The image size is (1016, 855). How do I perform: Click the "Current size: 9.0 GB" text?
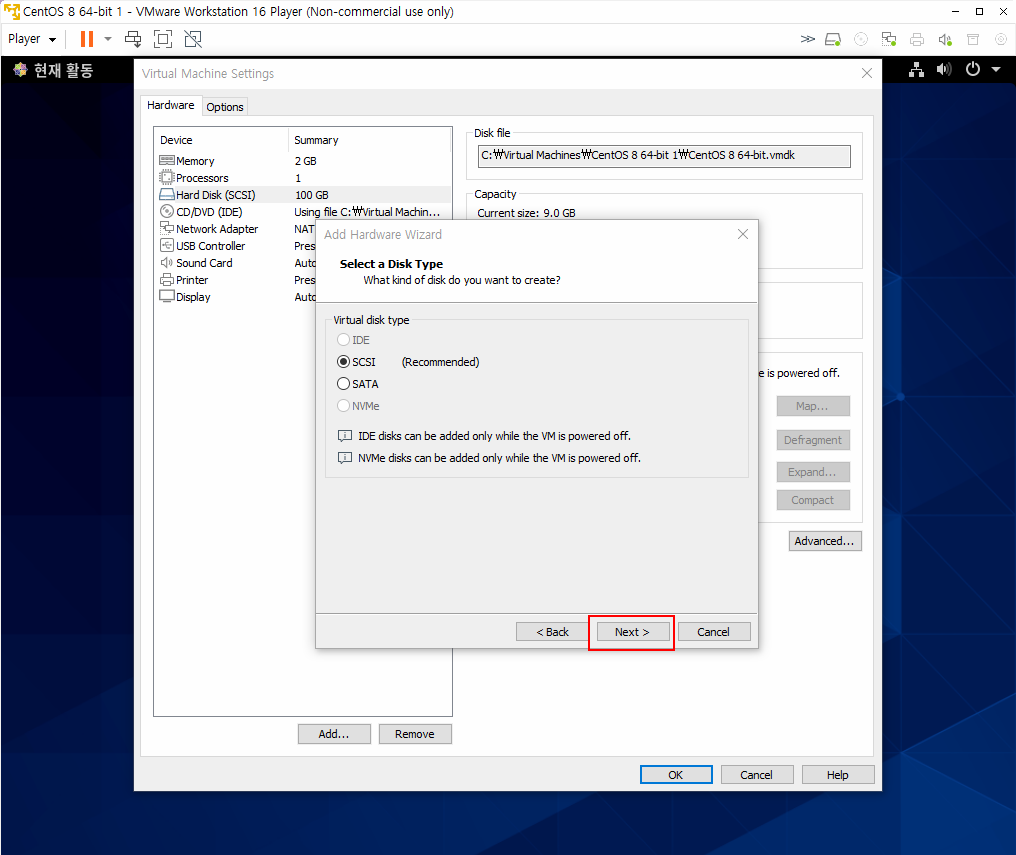(526, 213)
